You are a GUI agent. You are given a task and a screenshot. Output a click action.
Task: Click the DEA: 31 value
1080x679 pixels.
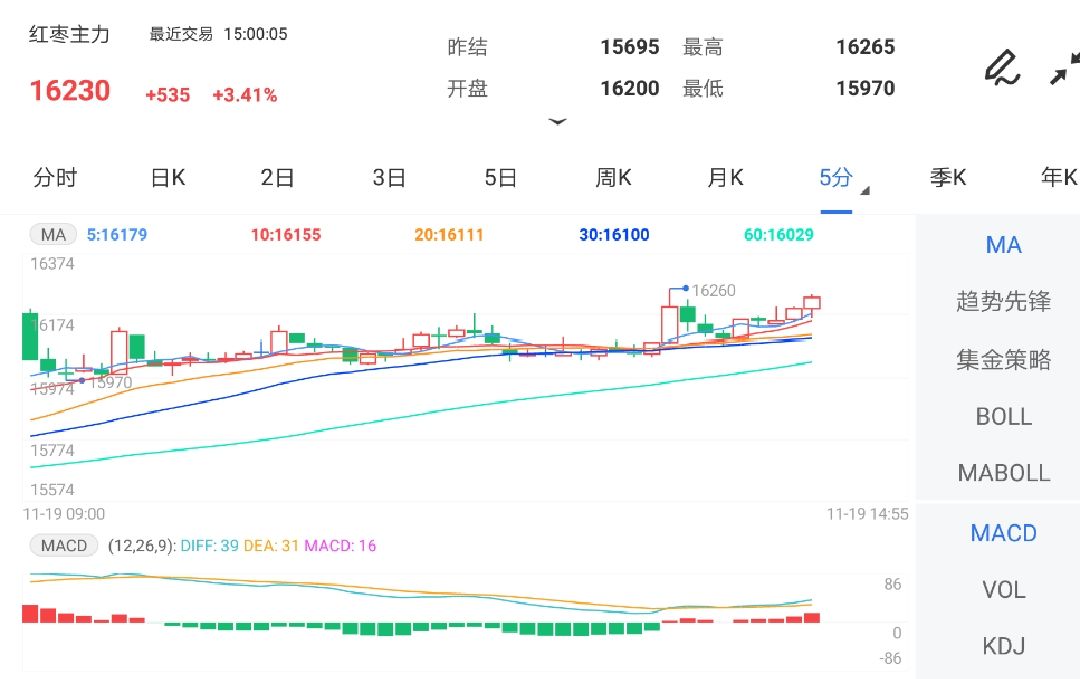click(x=271, y=546)
